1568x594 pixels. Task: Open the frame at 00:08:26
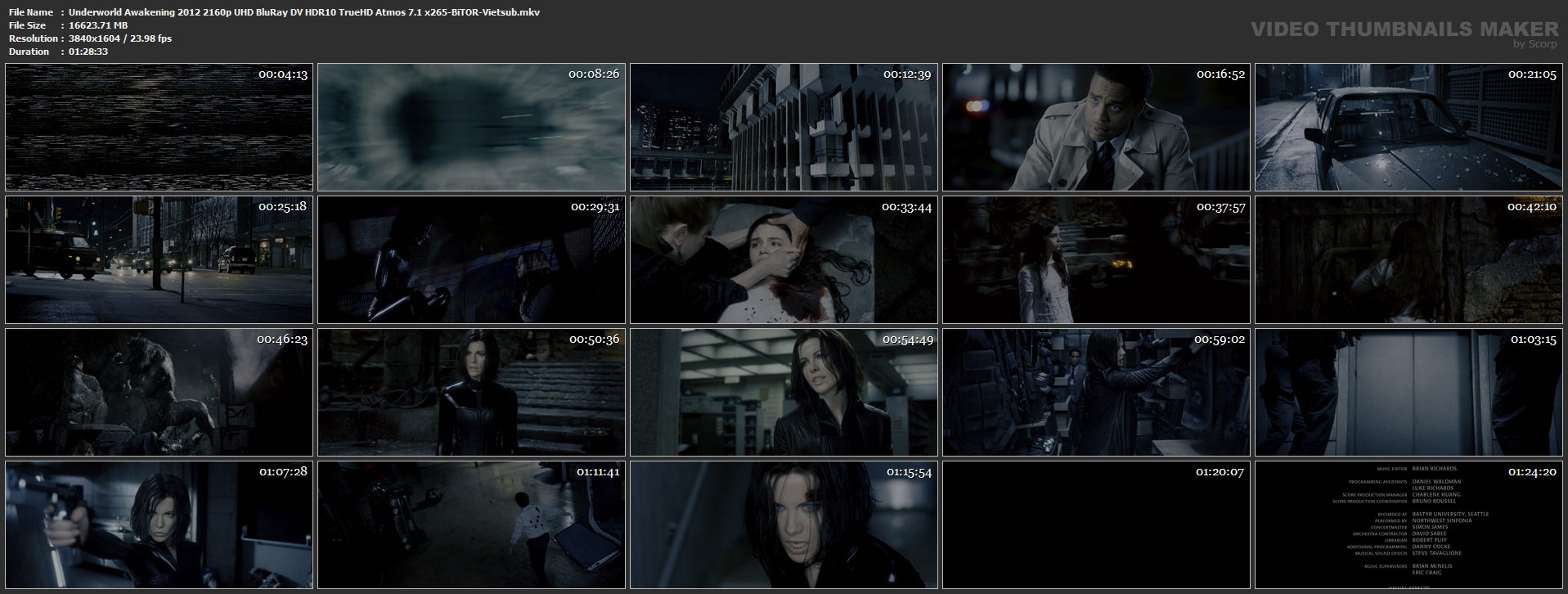471,128
